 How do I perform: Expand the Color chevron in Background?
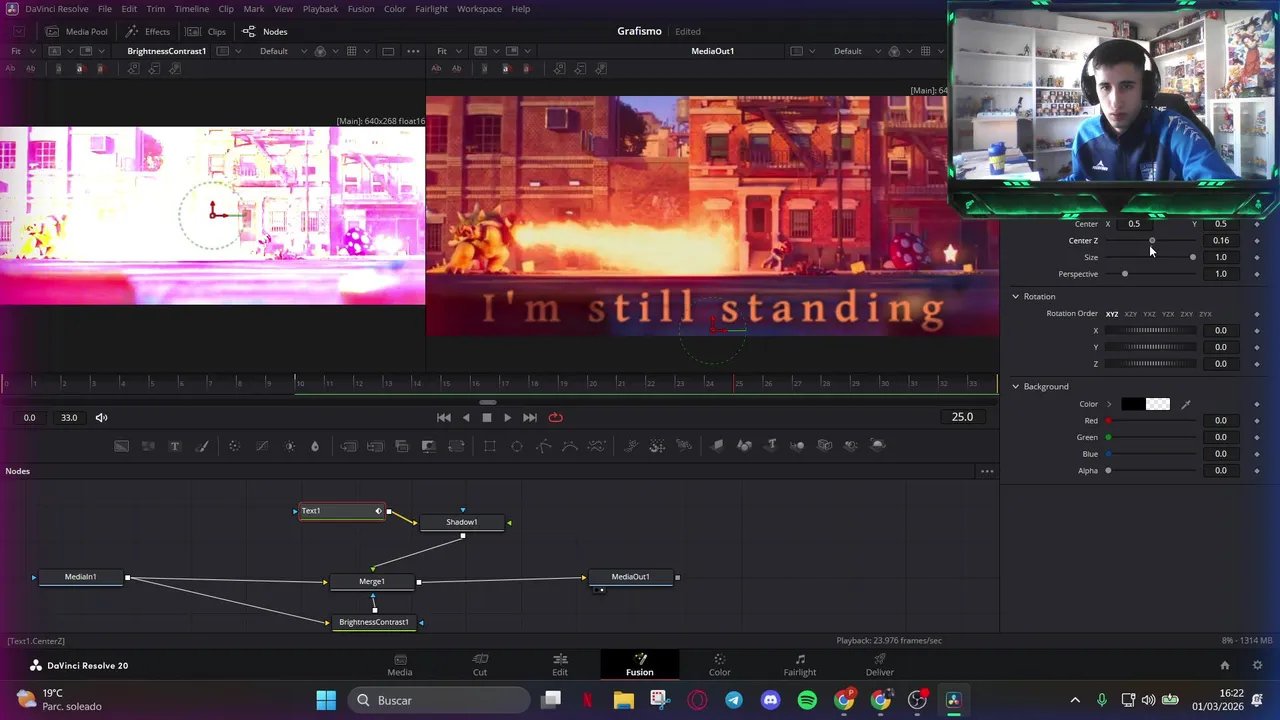point(1109,404)
